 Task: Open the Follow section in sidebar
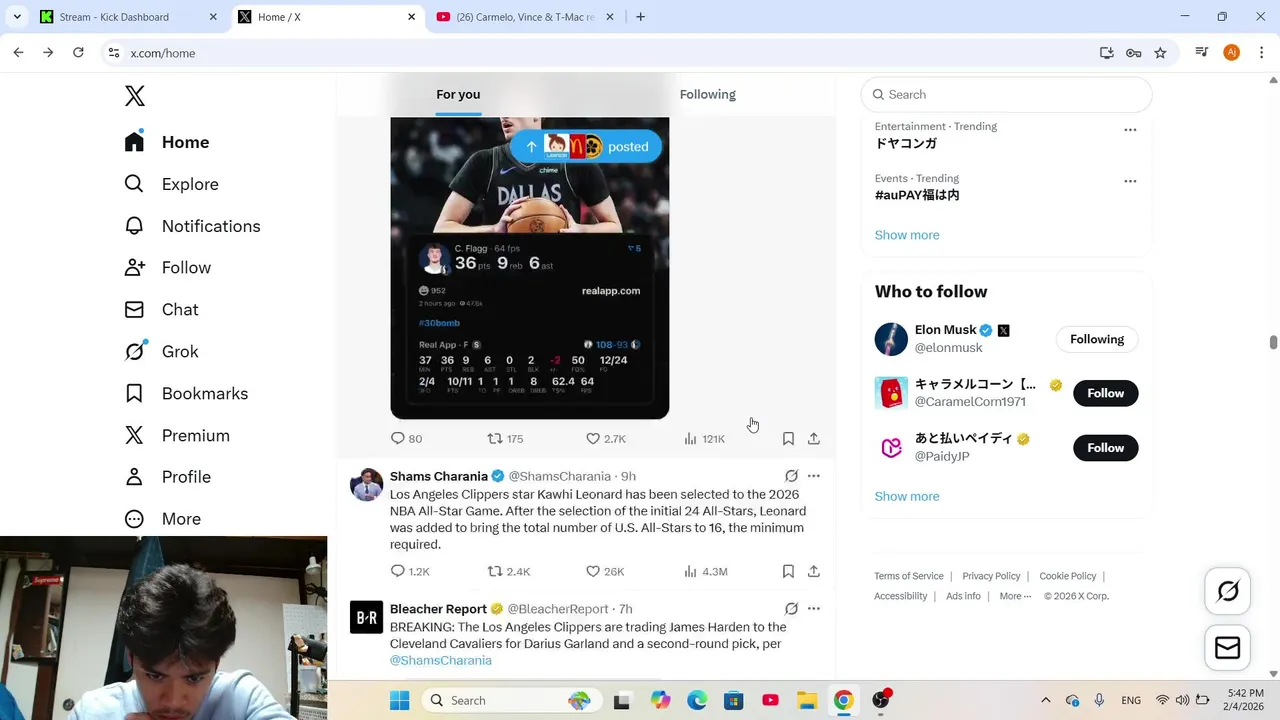click(168, 268)
